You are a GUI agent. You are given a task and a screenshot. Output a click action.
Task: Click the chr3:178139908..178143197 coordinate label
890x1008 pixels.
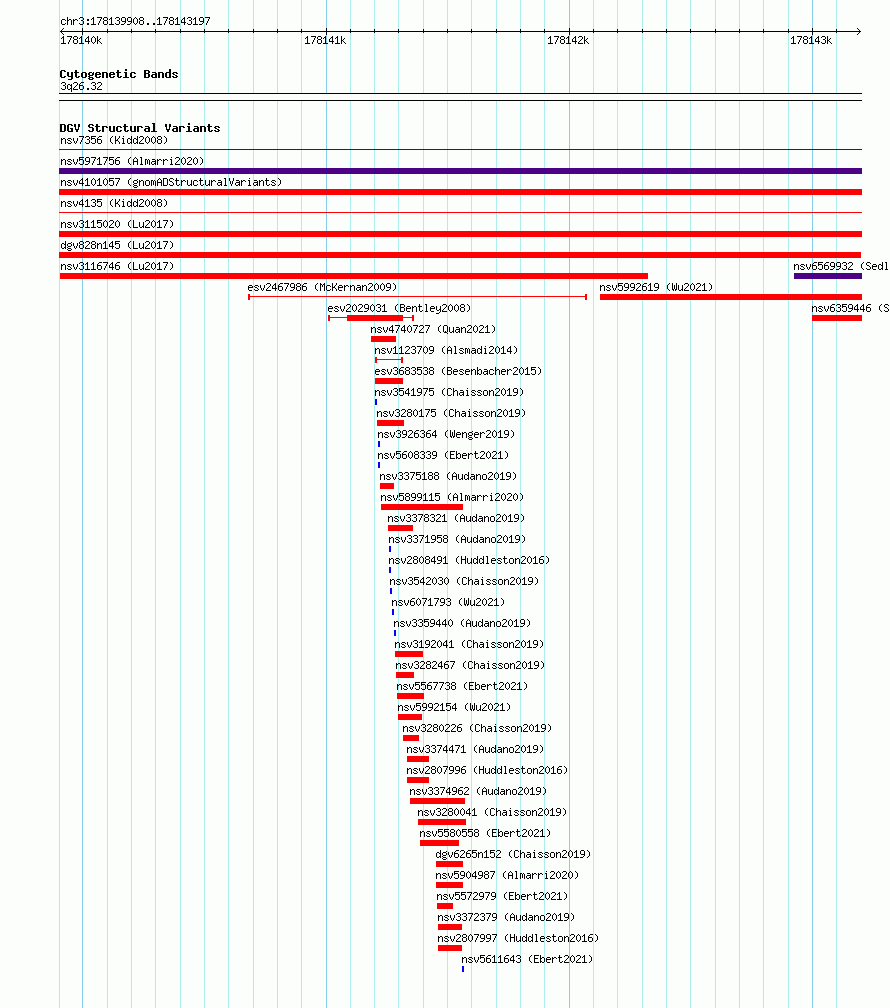coord(135,21)
